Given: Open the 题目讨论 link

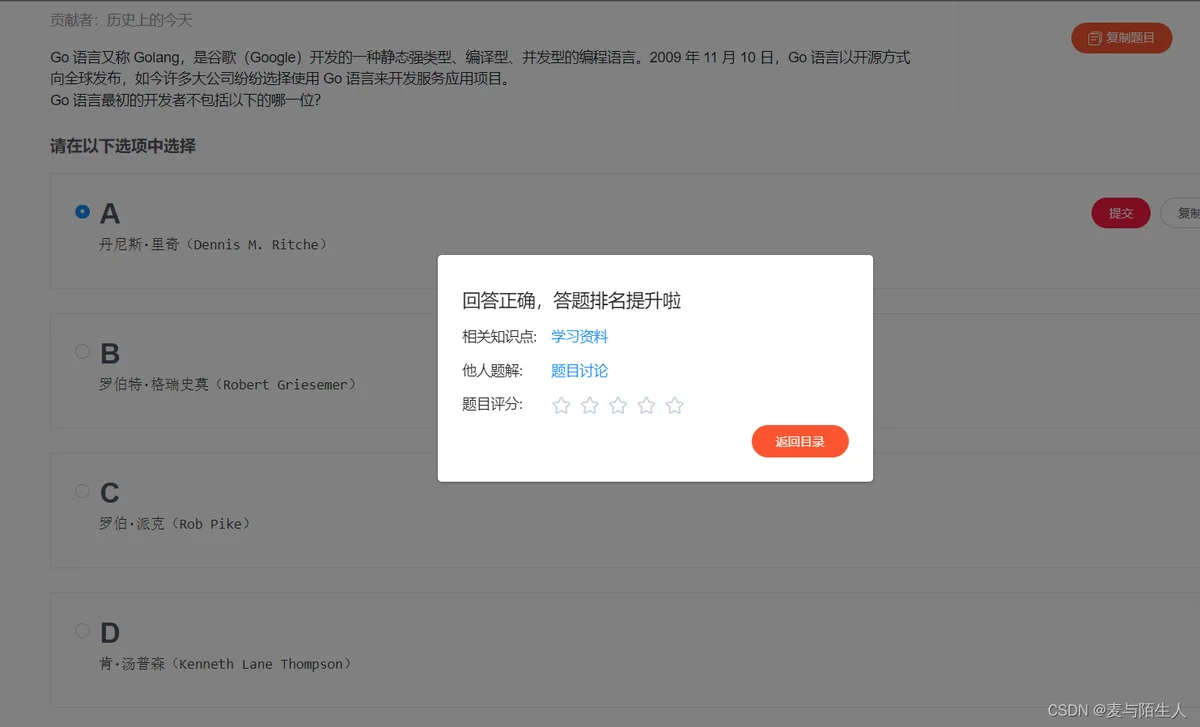Looking at the screenshot, I should click(x=580, y=371).
